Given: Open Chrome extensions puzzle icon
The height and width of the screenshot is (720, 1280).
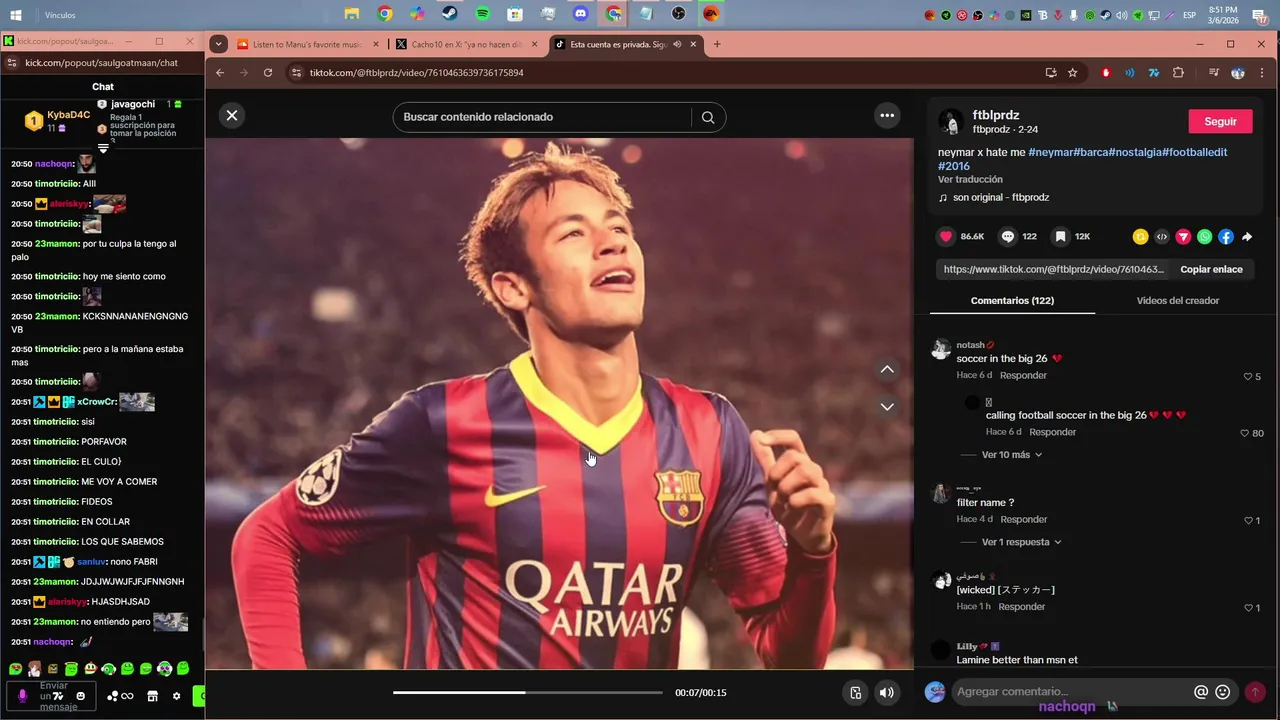Looking at the screenshot, I should [1178, 73].
